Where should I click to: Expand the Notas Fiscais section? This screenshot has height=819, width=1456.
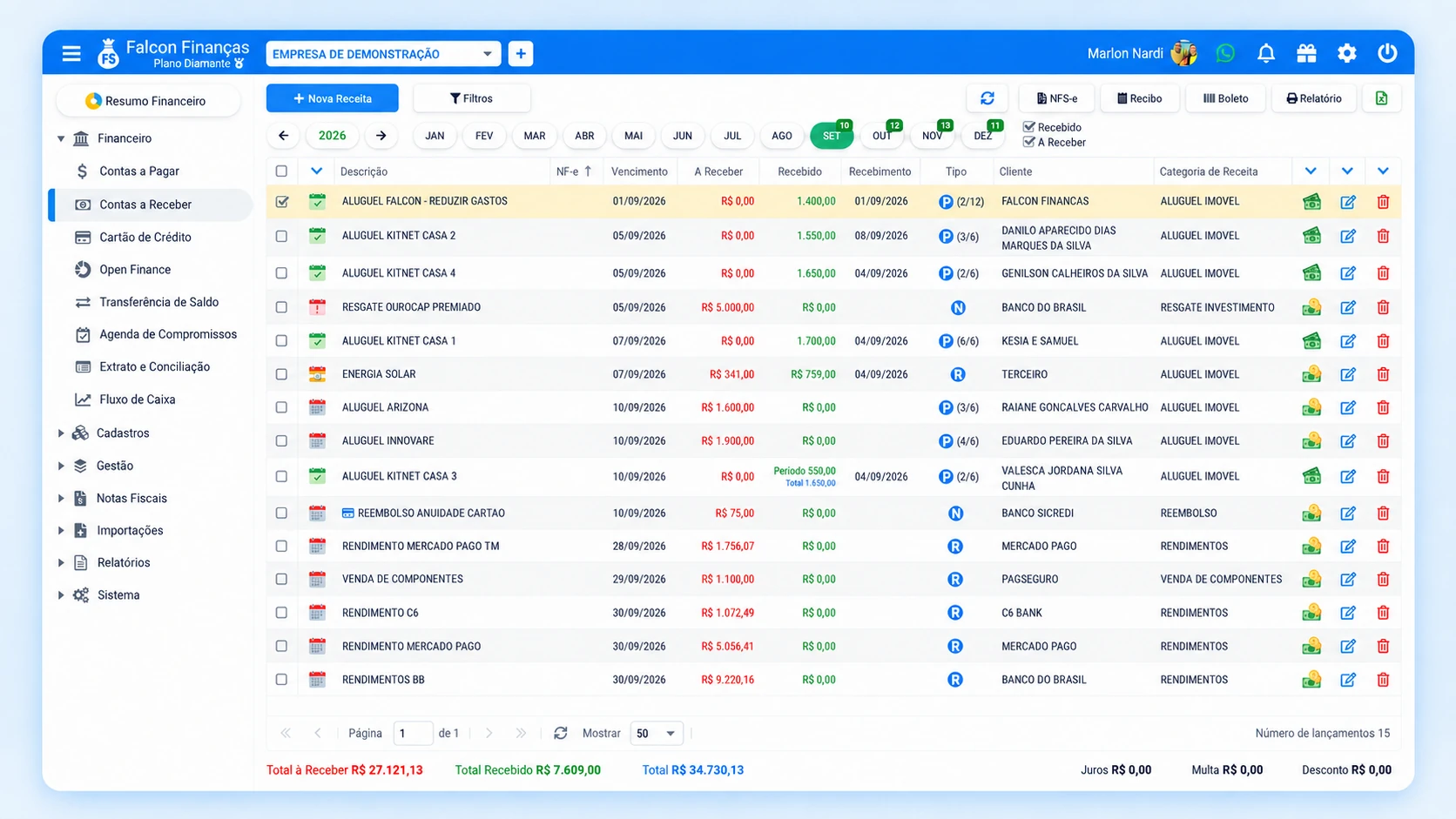click(x=61, y=499)
